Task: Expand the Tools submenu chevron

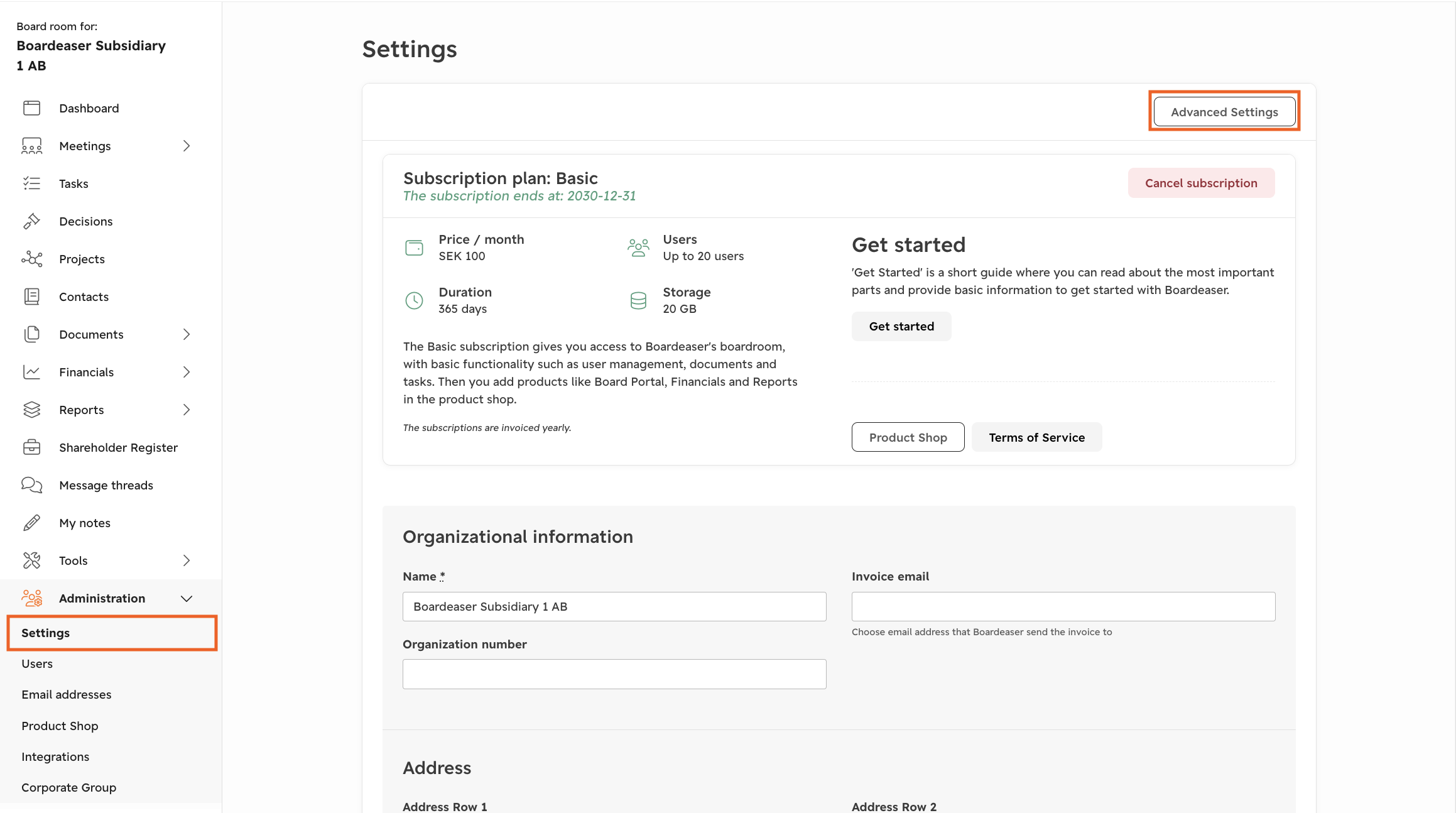Action: [187, 560]
